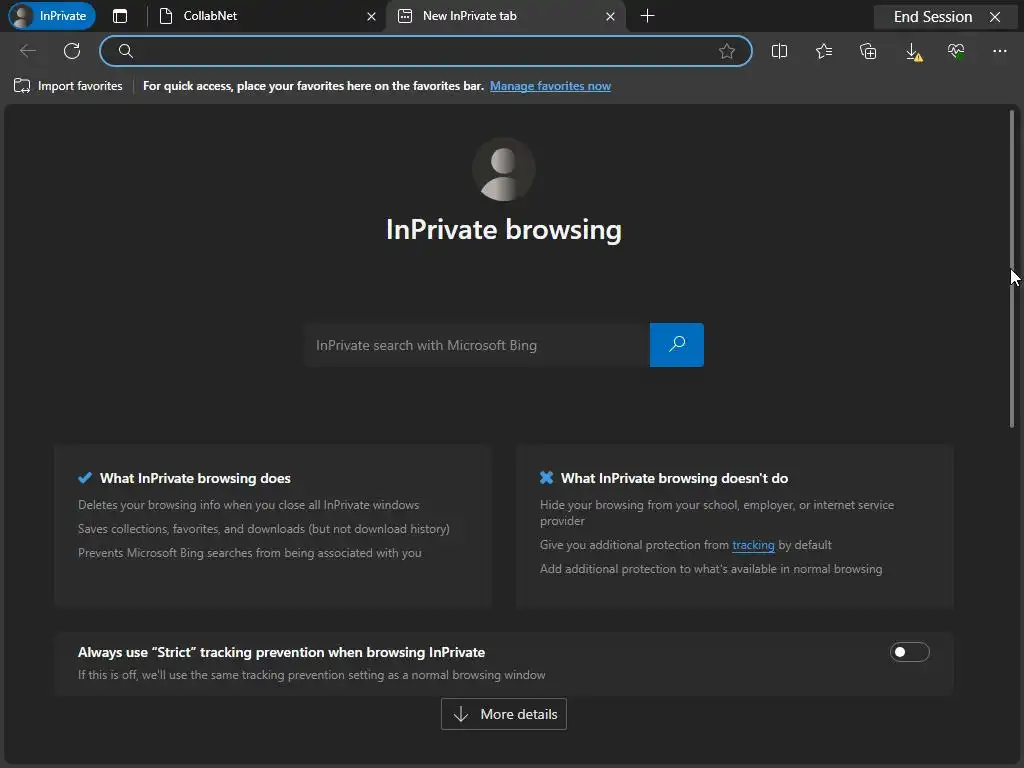Toggle Strict tracking prevention switch

[x=909, y=652]
